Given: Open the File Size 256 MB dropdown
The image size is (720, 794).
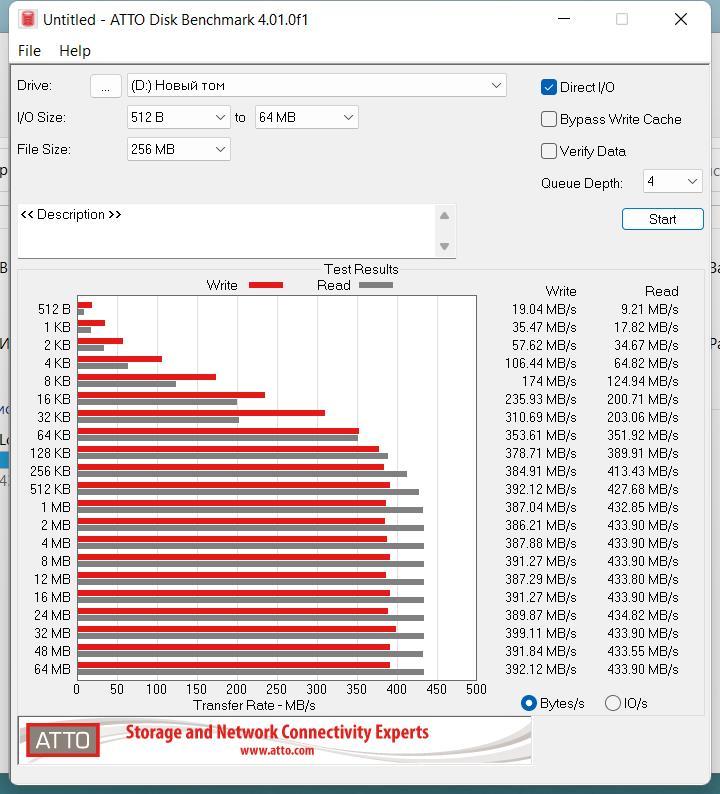Looking at the screenshot, I should [x=178, y=149].
